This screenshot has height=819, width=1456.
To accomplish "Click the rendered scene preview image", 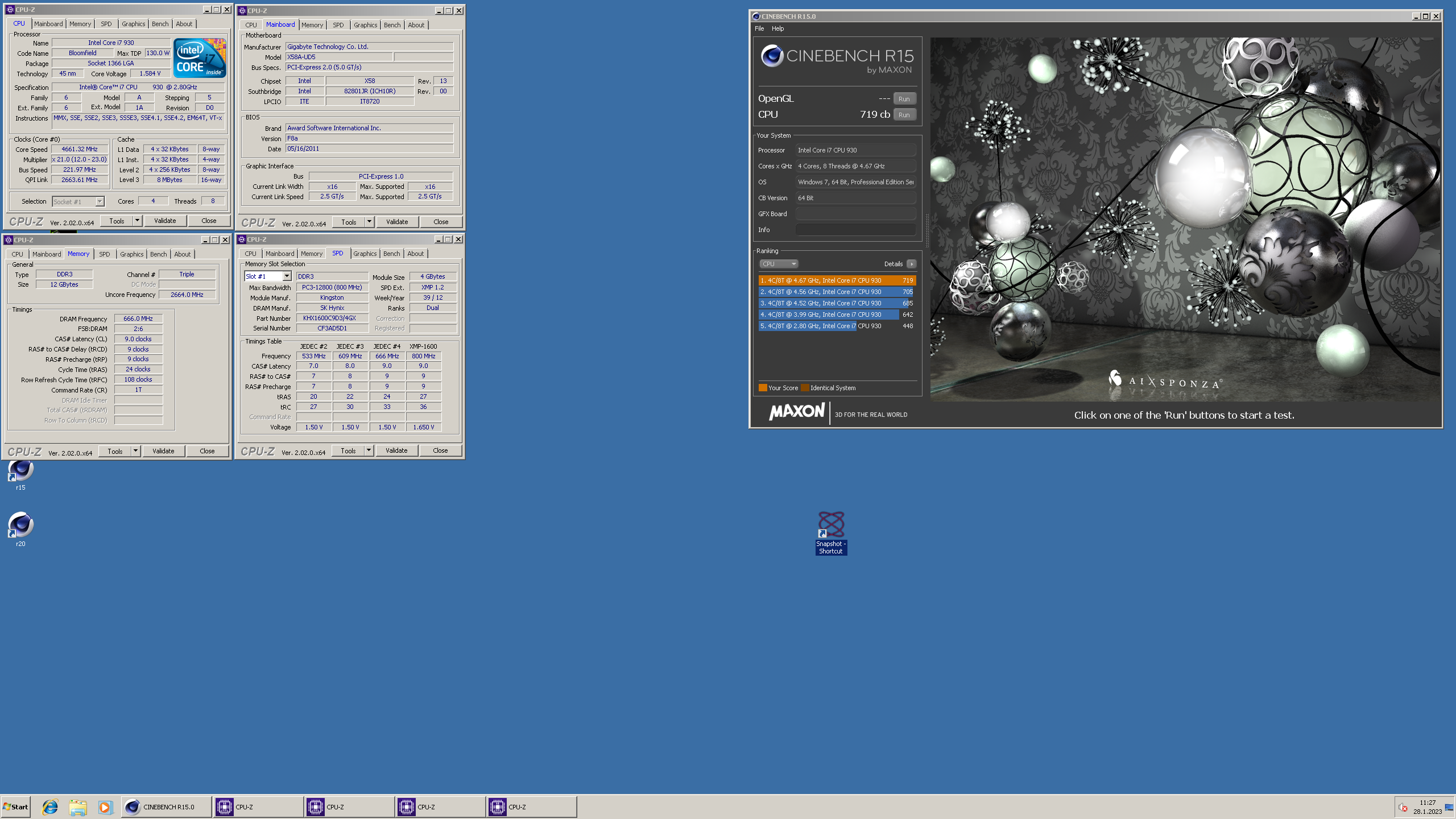I will [x=1184, y=220].
